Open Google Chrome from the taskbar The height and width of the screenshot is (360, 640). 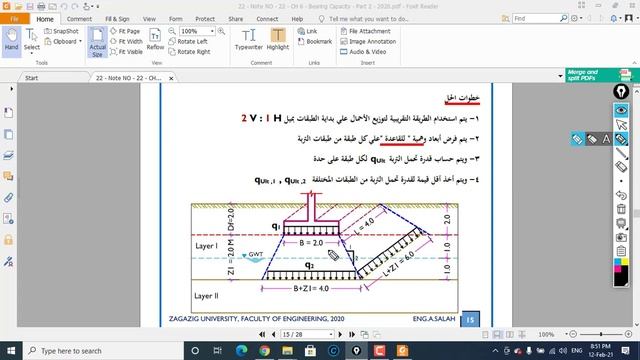[264, 351]
